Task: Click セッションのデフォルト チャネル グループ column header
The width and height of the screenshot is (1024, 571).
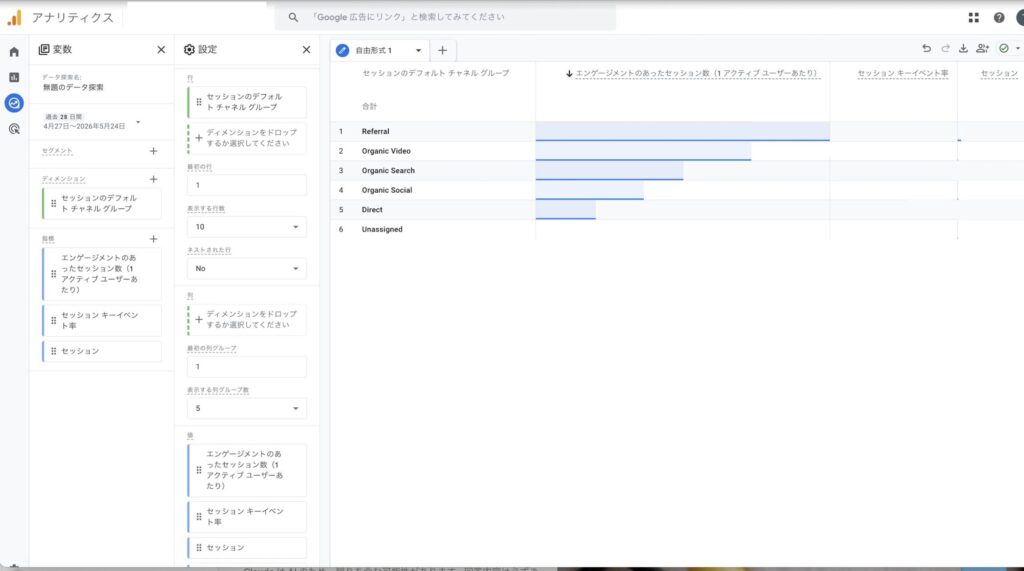Action: point(436,73)
